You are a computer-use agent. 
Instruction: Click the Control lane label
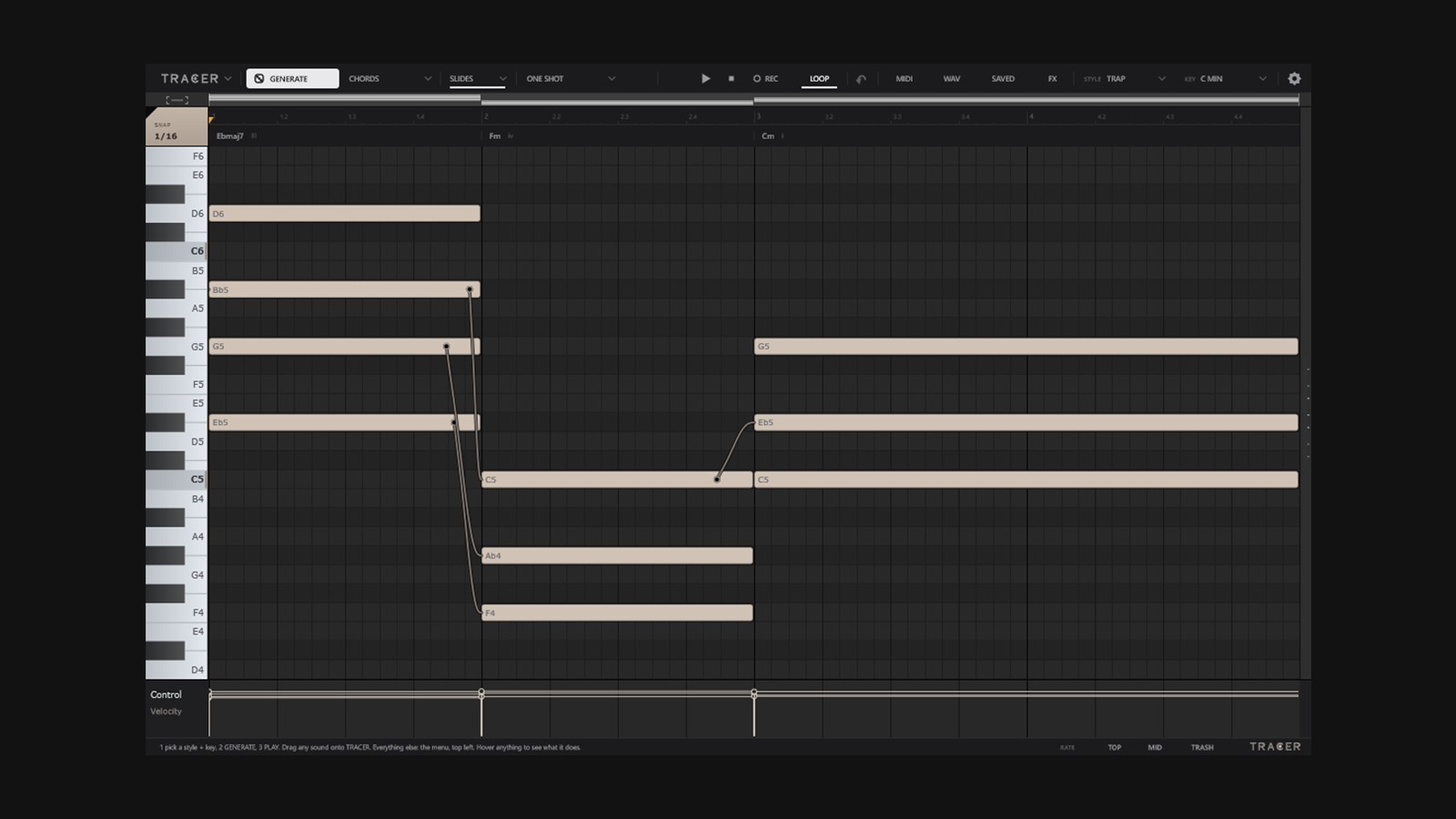pyautogui.click(x=166, y=694)
